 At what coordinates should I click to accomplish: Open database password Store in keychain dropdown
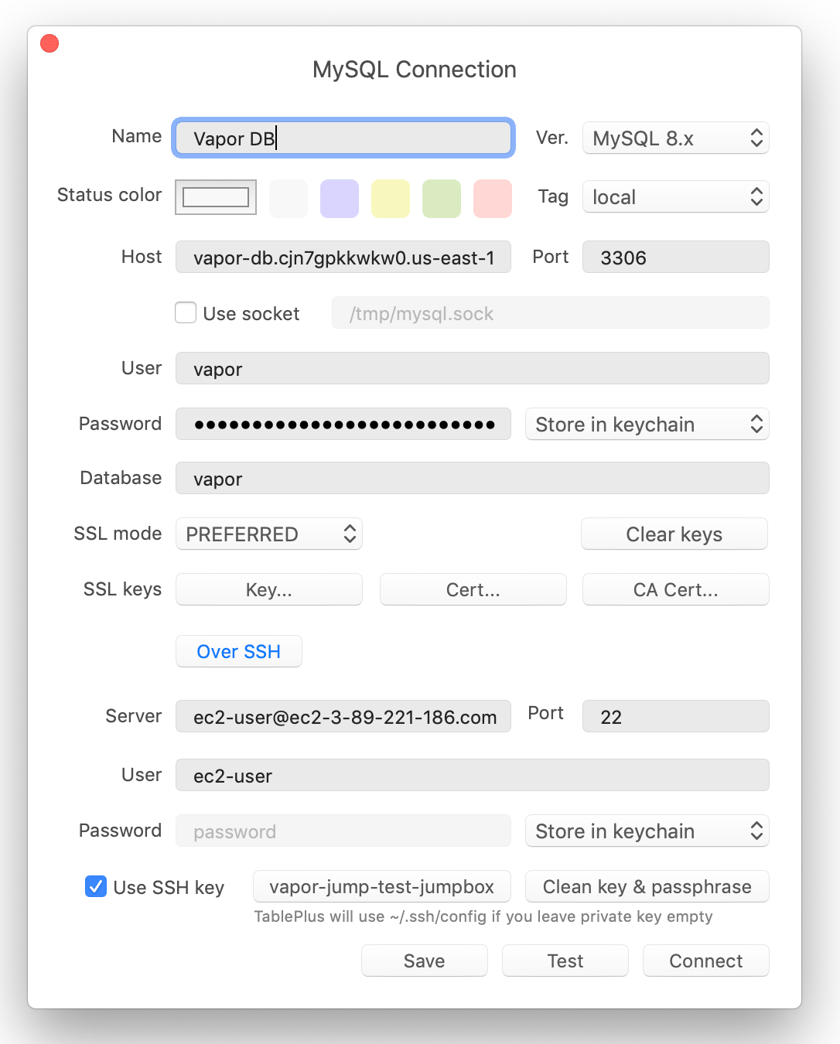[647, 424]
